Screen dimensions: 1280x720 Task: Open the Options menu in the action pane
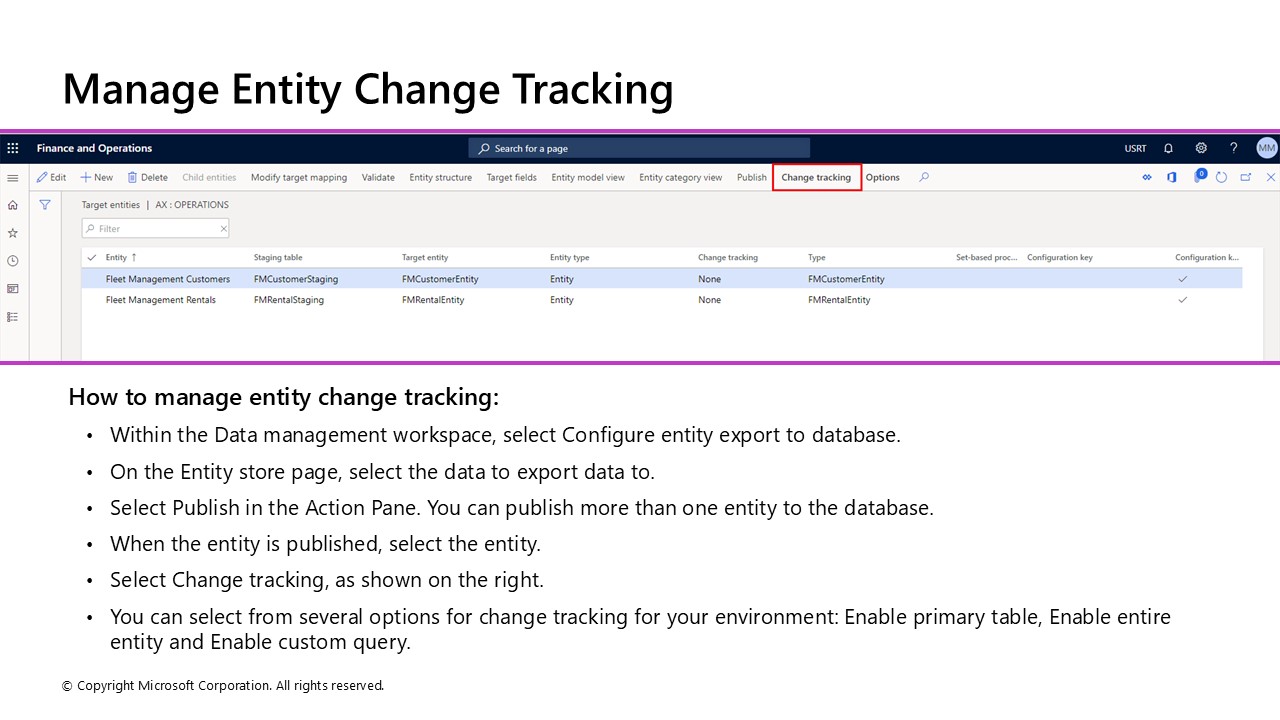click(882, 177)
